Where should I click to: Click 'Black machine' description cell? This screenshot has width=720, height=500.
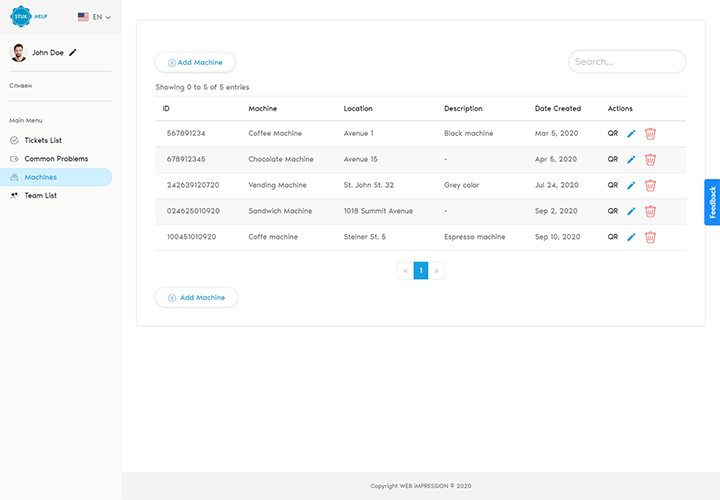point(468,133)
